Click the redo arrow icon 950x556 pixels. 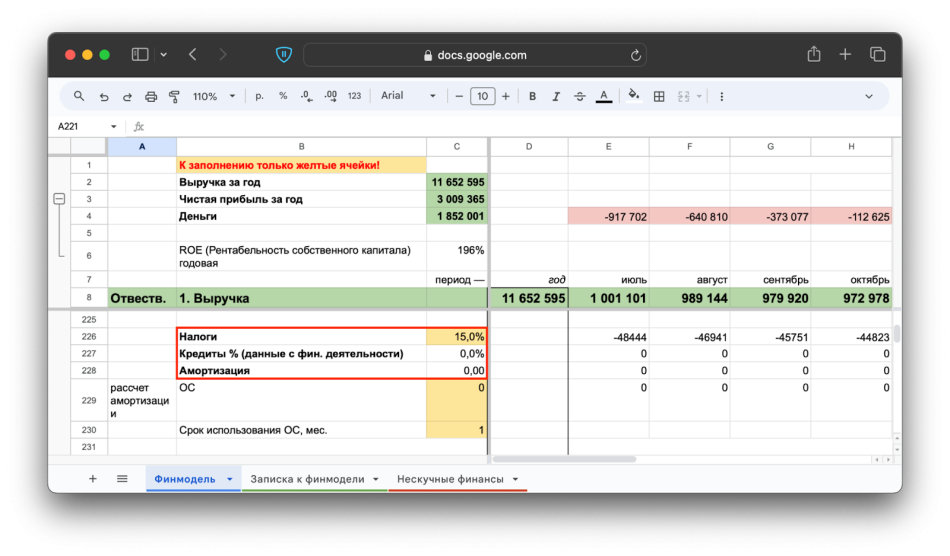[x=127, y=97]
